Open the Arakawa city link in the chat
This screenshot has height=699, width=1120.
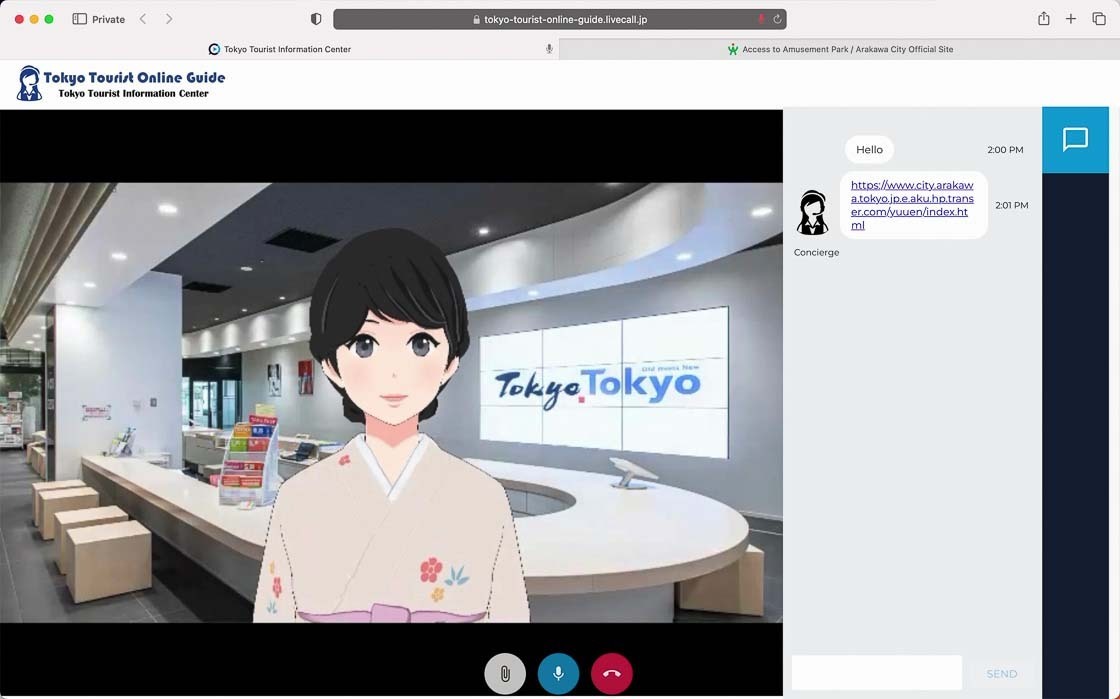coord(912,205)
